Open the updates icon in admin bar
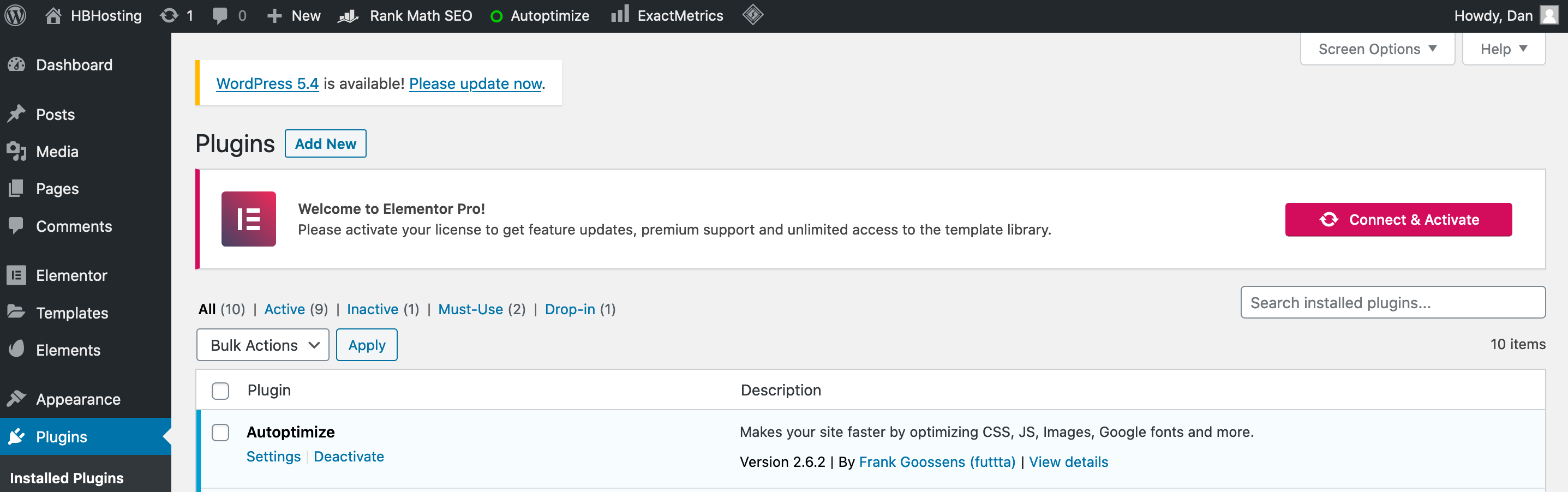Image resolution: width=1568 pixels, height=492 pixels. tap(169, 16)
